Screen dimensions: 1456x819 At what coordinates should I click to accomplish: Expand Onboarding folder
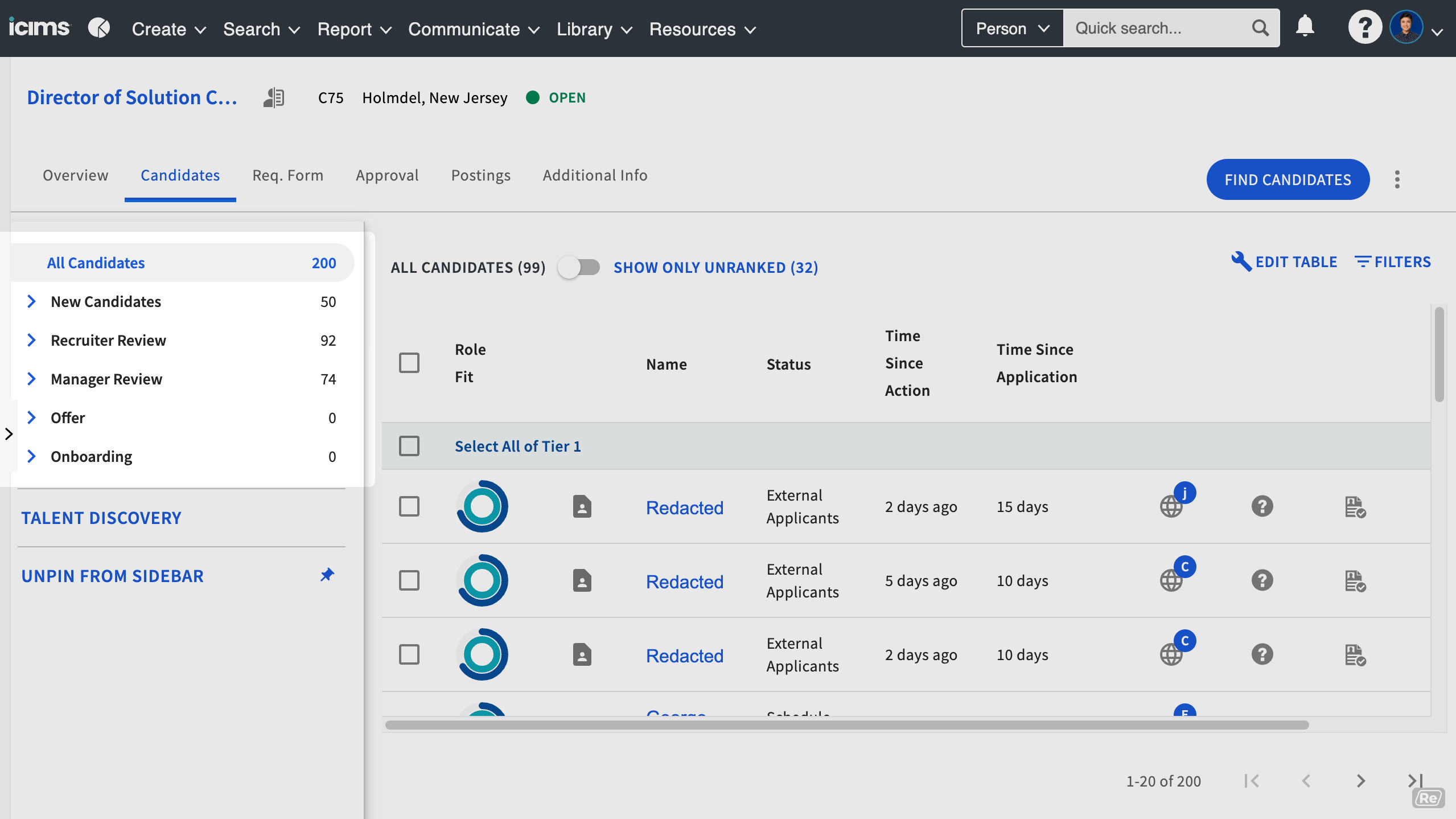tap(31, 456)
